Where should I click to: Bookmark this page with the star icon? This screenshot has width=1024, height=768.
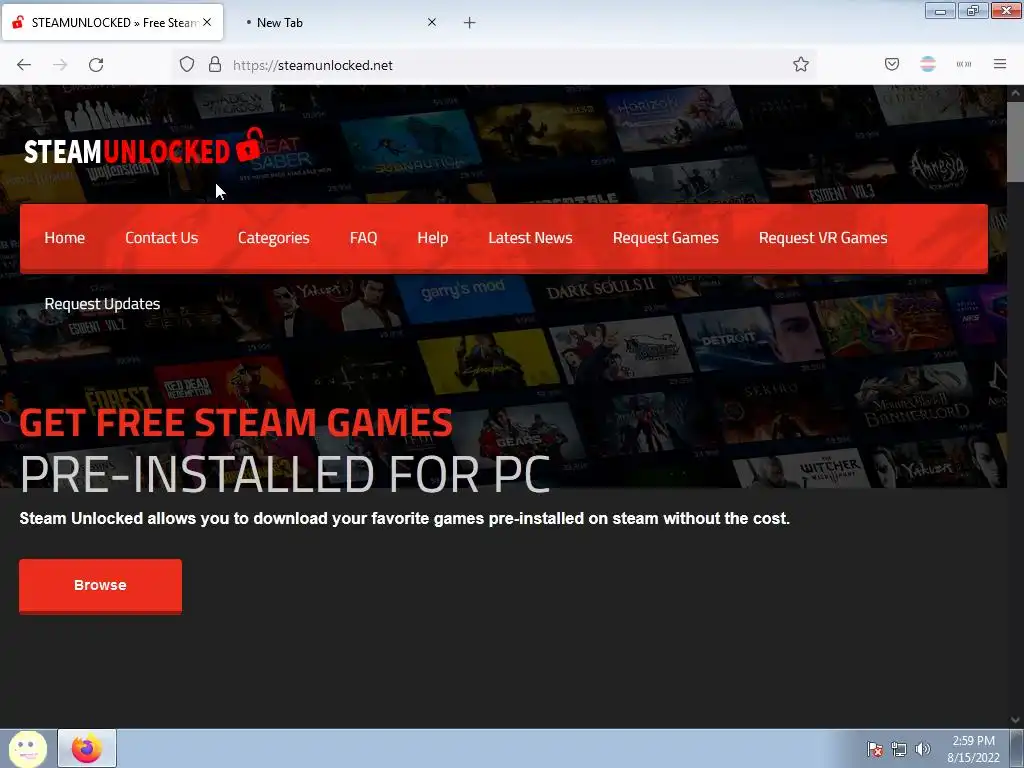(x=801, y=65)
